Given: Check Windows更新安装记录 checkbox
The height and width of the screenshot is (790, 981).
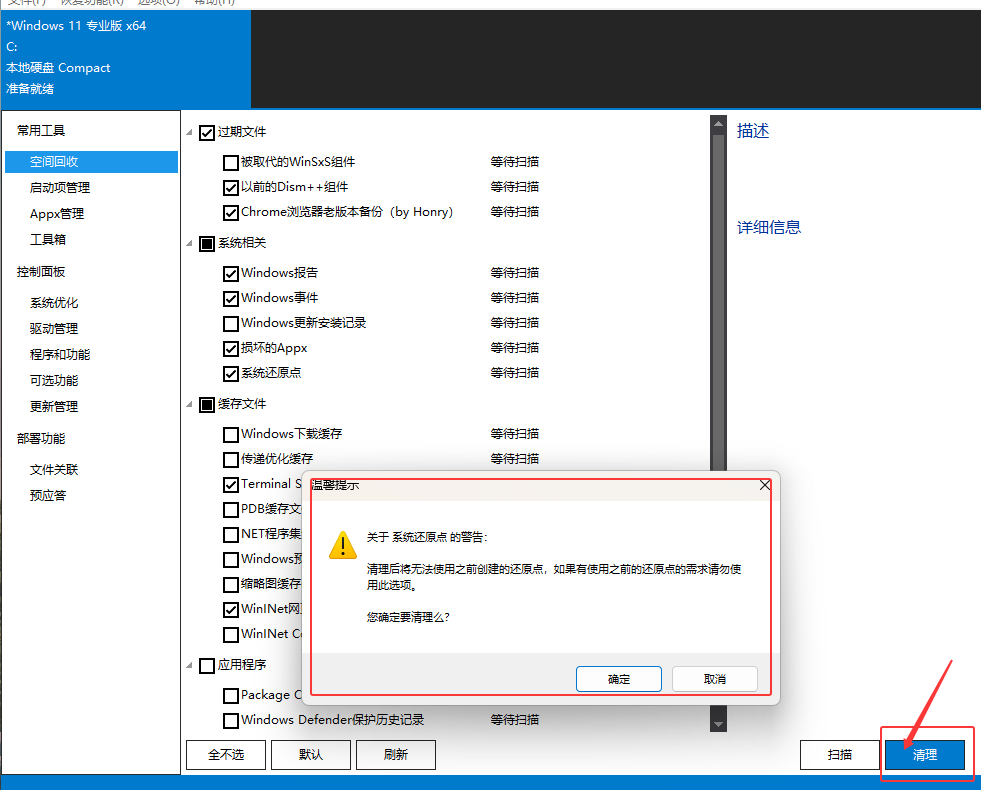Looking at the screenshot, I should 231,323.
